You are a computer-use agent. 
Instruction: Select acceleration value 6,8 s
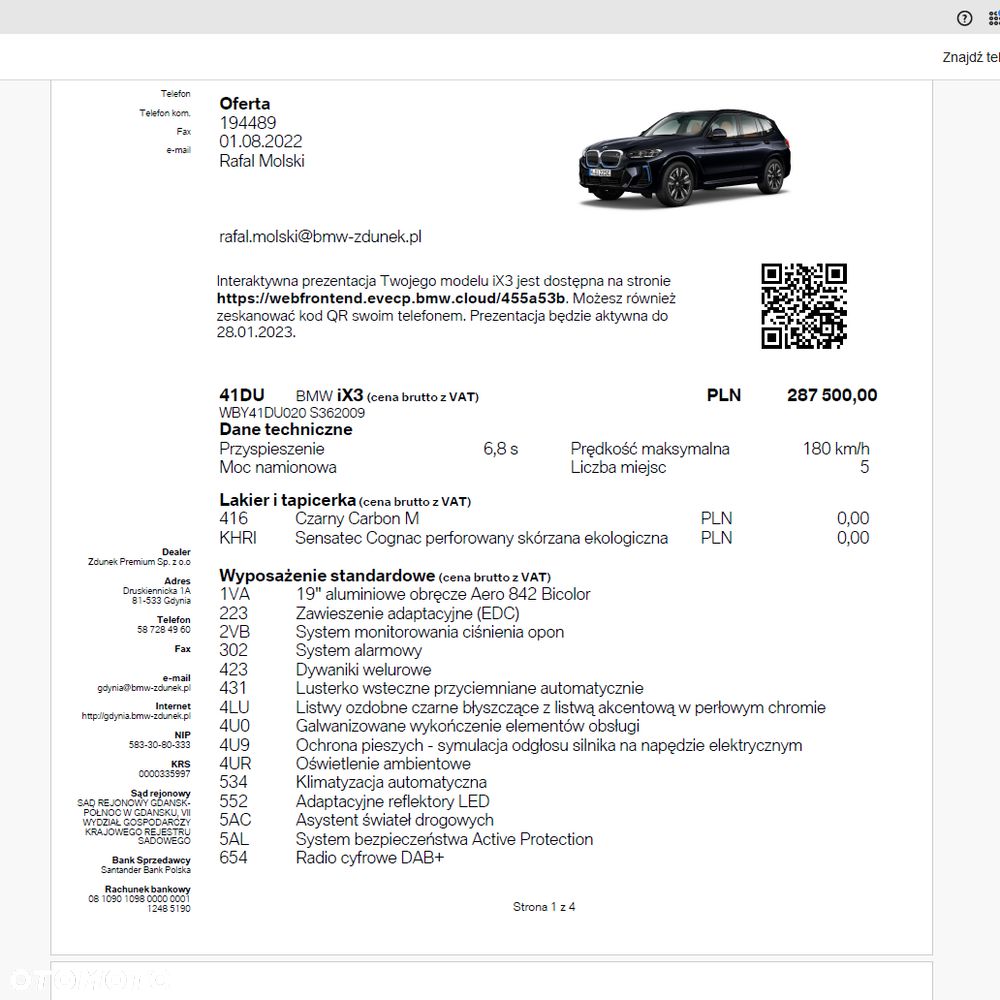point(501,449)
